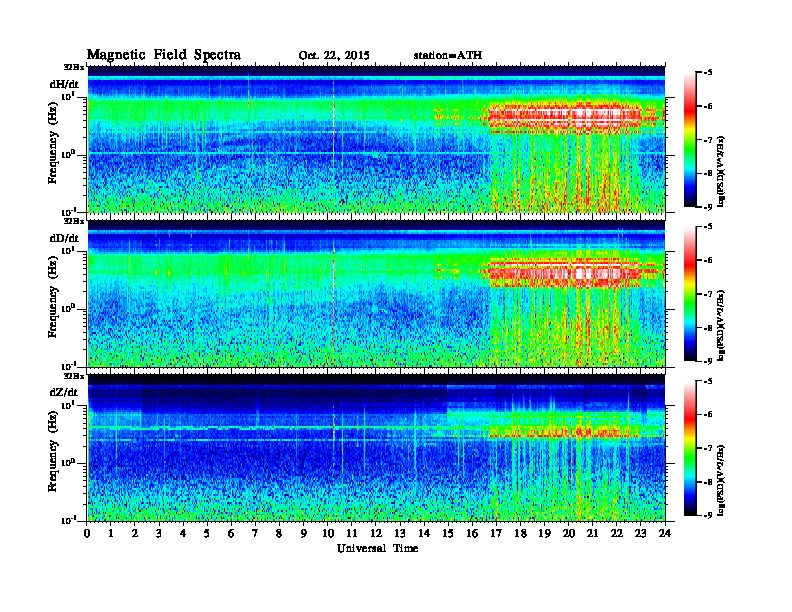Click hour "11" on the Universal Time axis

point(352,533)
